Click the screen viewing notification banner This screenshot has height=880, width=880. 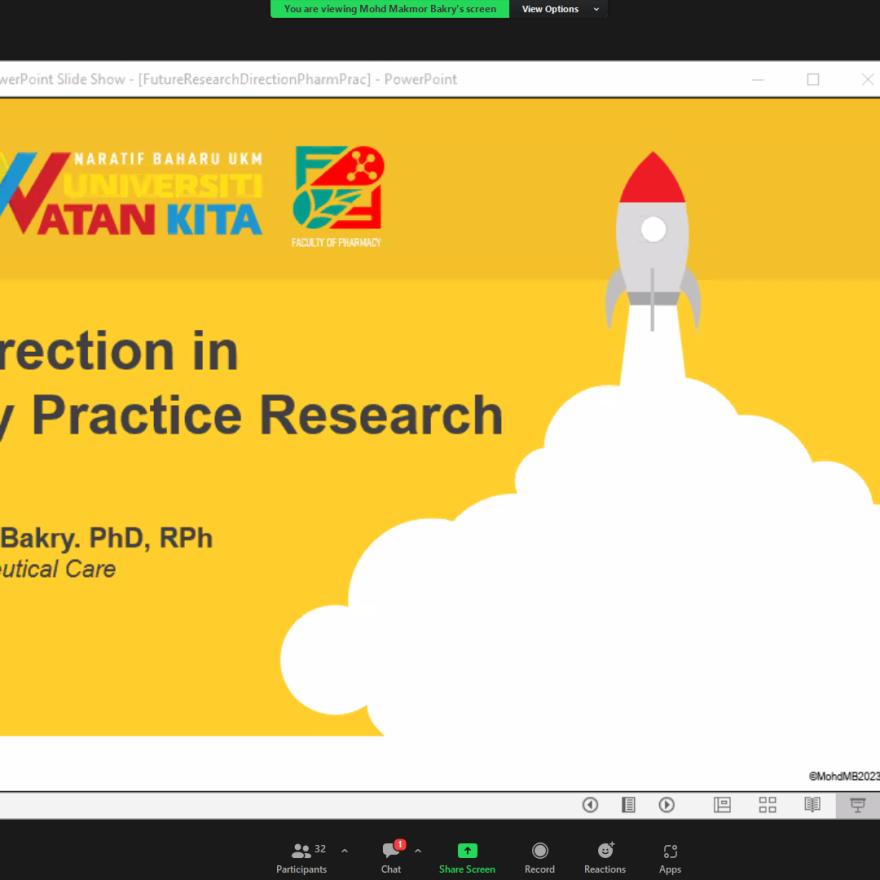[x=390, y=9]
